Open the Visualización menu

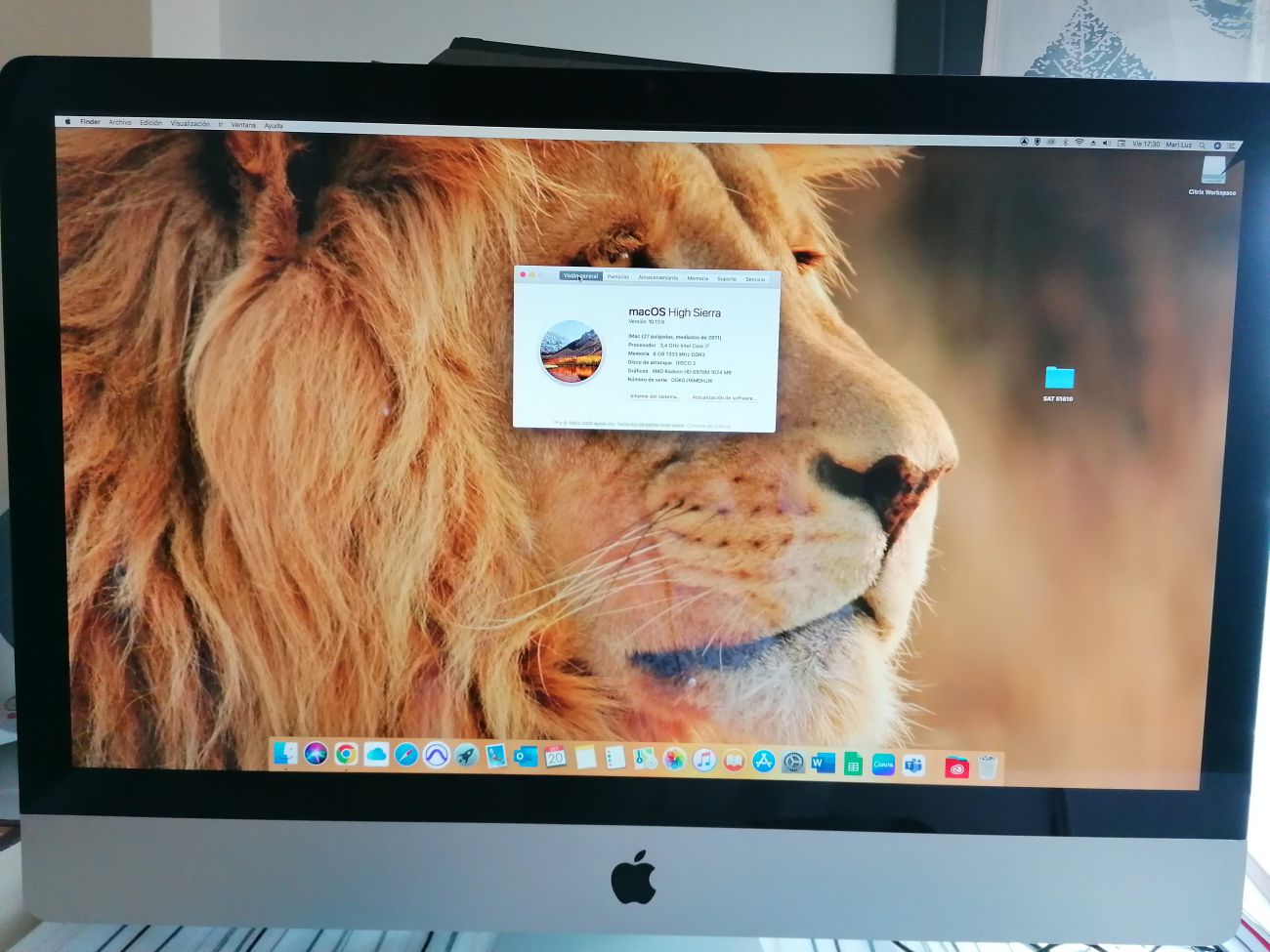(190, 124)
